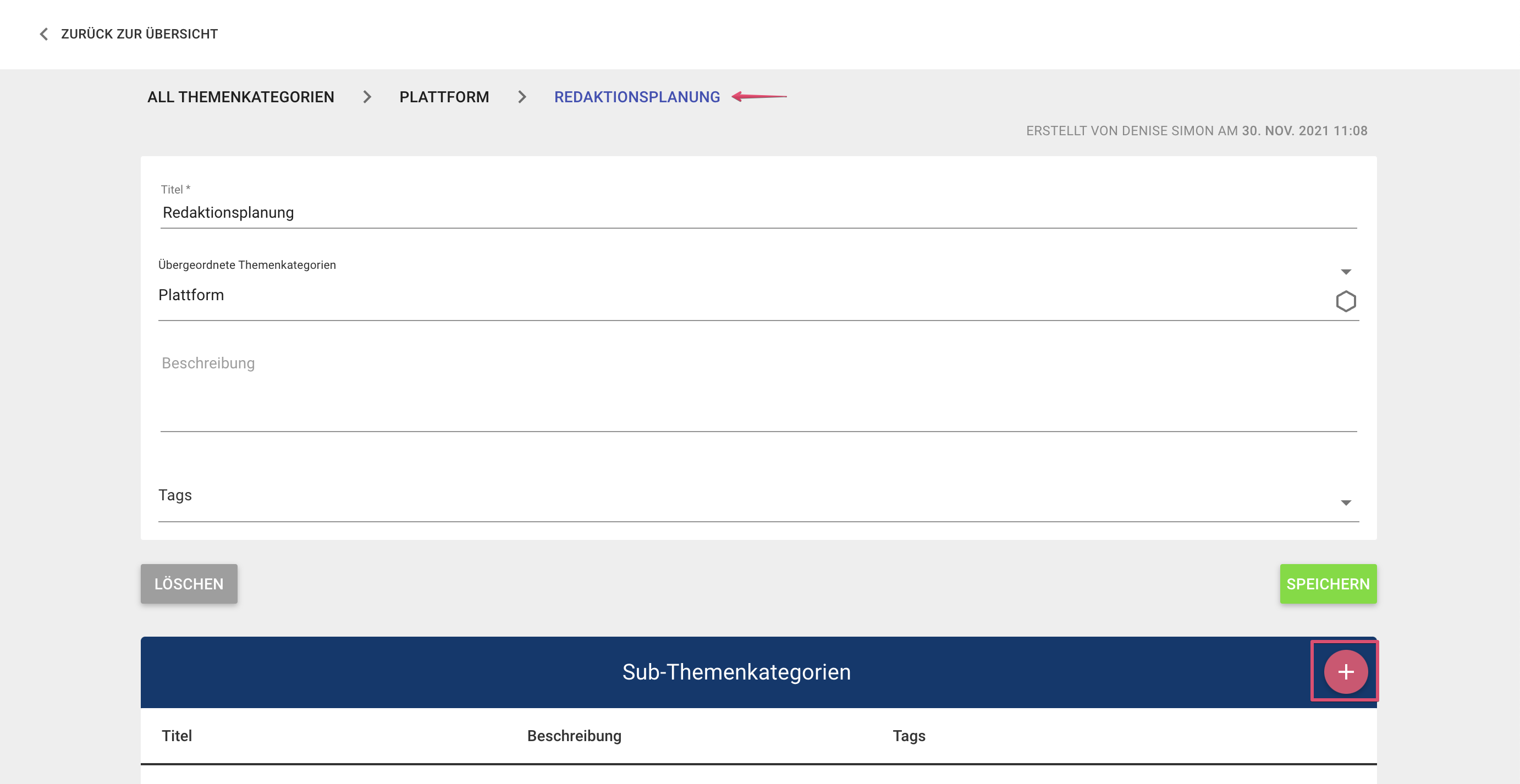Click the Titel column header

[177, 736]
